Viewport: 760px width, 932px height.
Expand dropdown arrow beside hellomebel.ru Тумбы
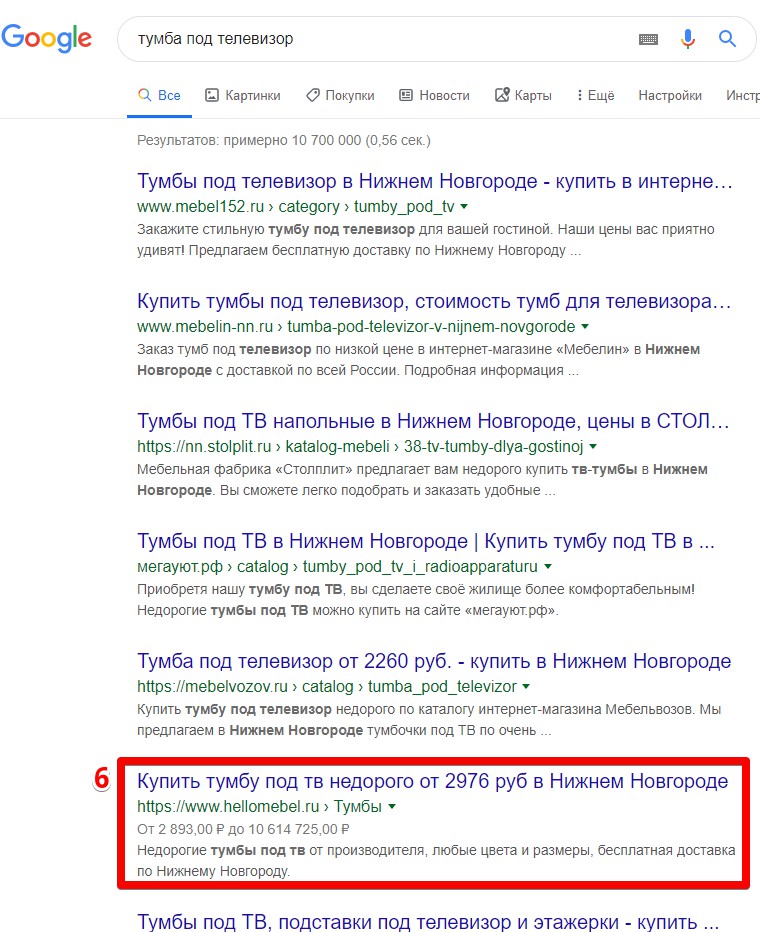[392, 806]
